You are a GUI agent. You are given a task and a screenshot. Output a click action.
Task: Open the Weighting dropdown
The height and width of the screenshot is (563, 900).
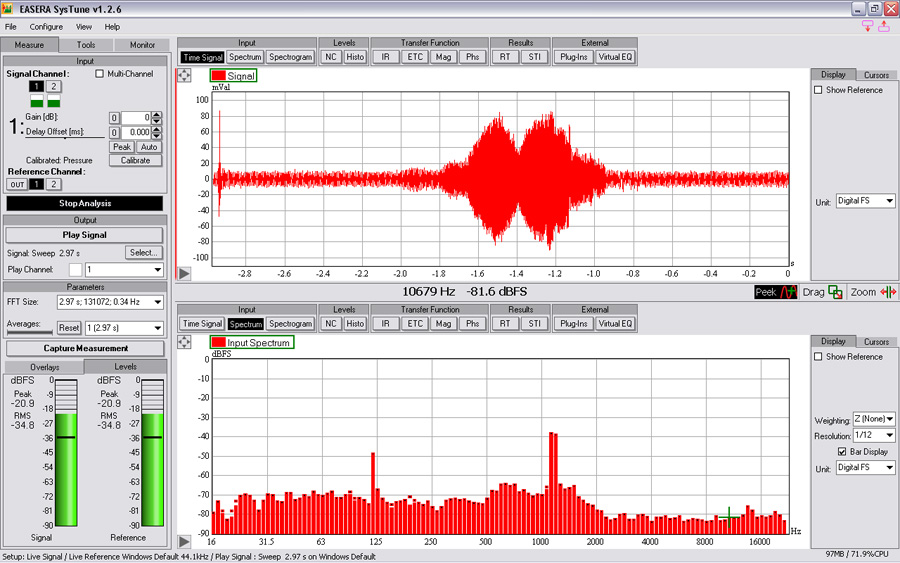874,419
